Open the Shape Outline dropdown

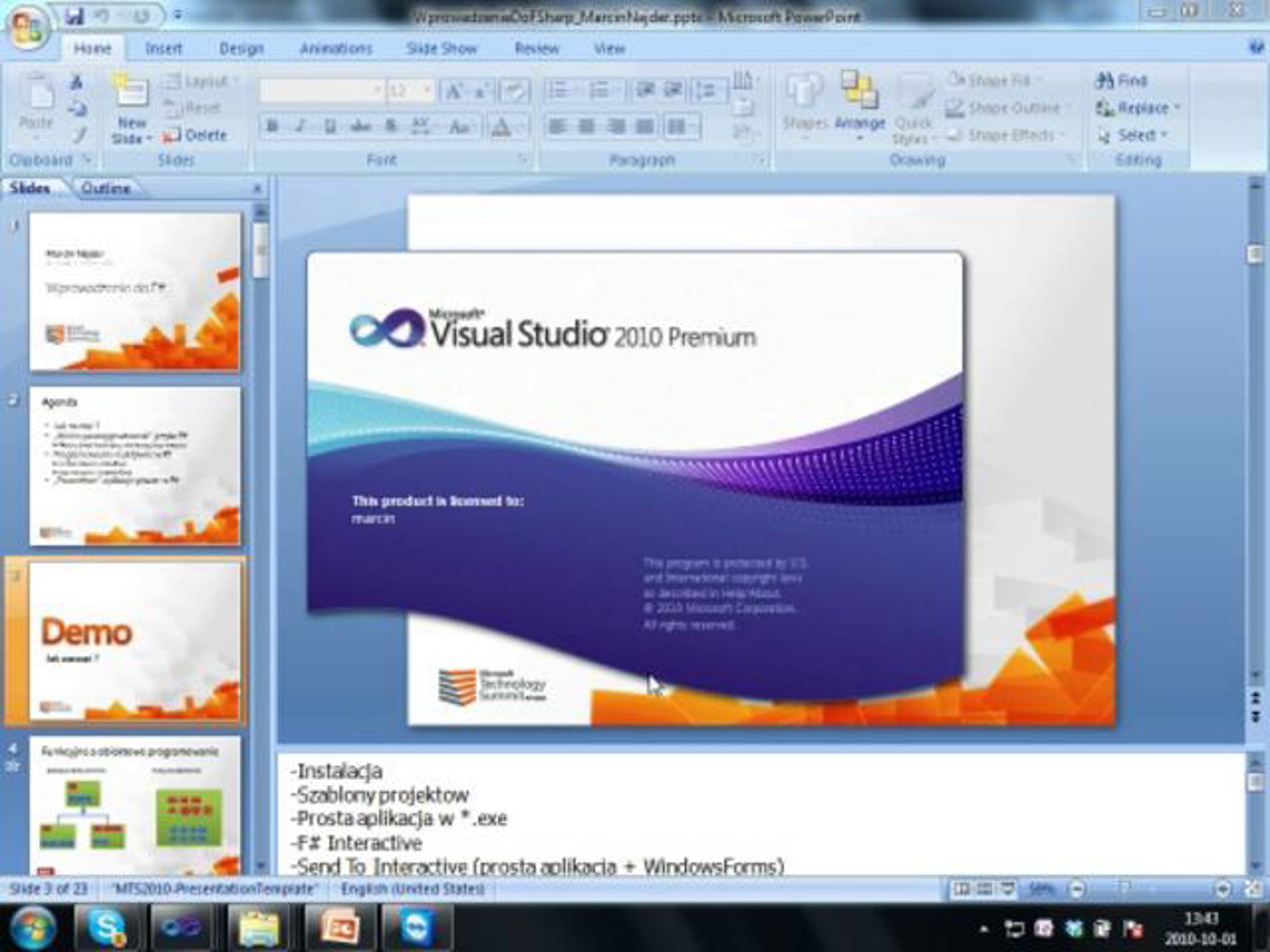[x=1009, y=107]
